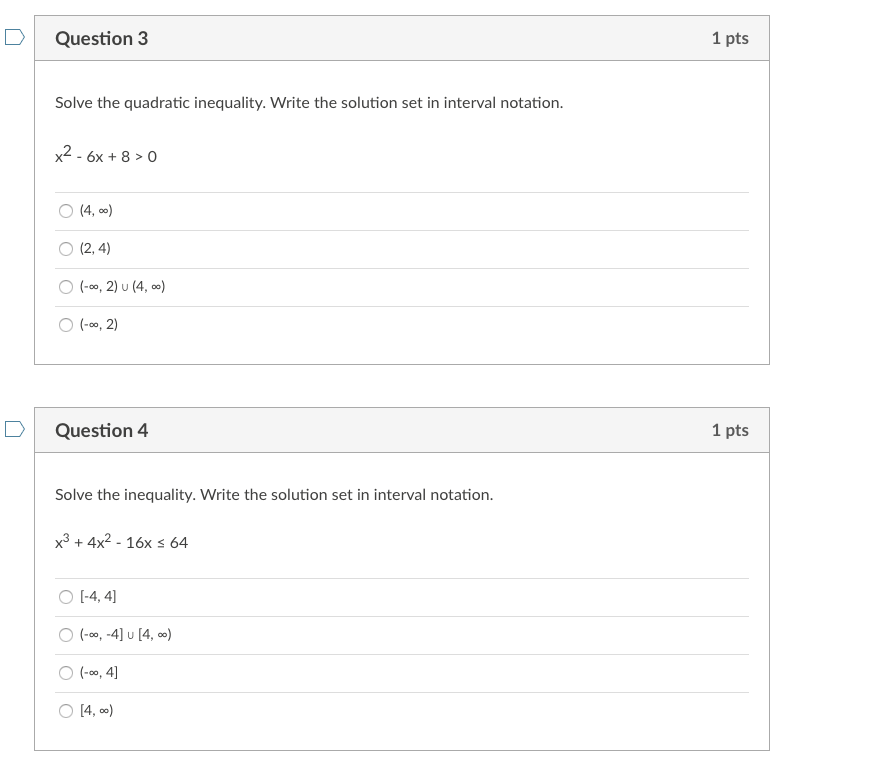Click Question 4's 1 pts label

(730, 431)
